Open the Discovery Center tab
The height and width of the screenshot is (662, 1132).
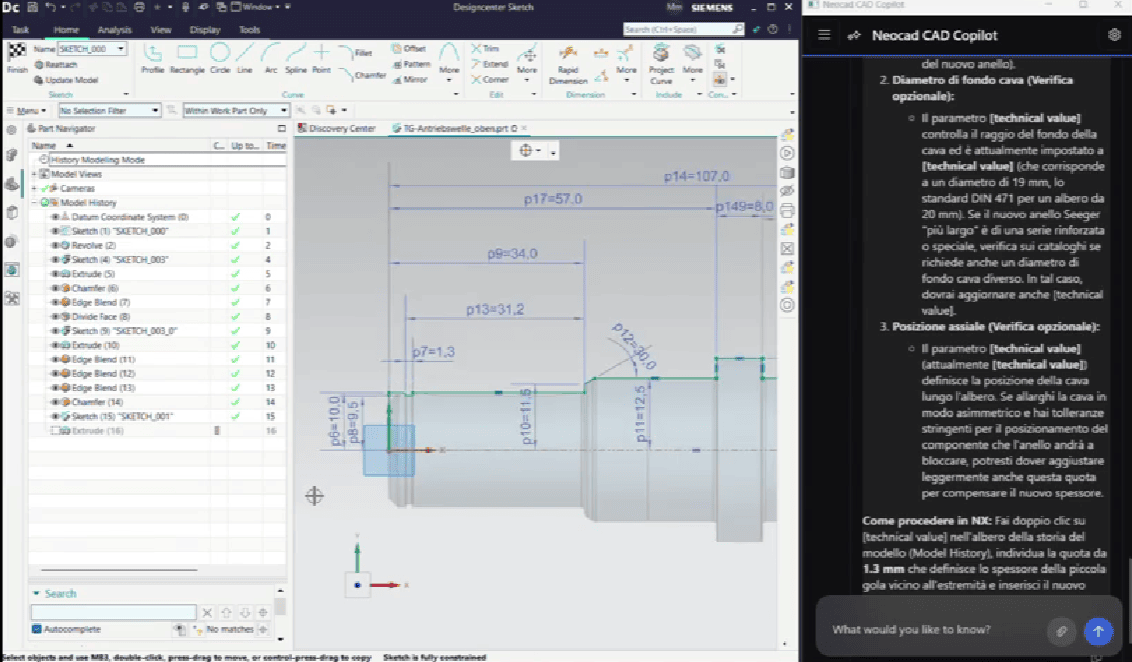coord(337,129)
